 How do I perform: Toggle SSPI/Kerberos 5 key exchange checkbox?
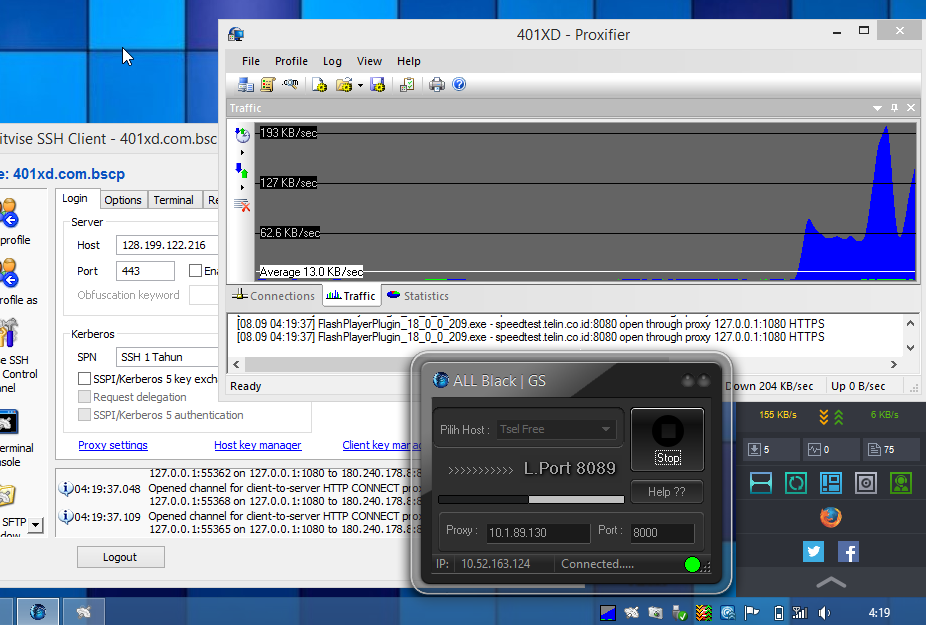point(84,379)
